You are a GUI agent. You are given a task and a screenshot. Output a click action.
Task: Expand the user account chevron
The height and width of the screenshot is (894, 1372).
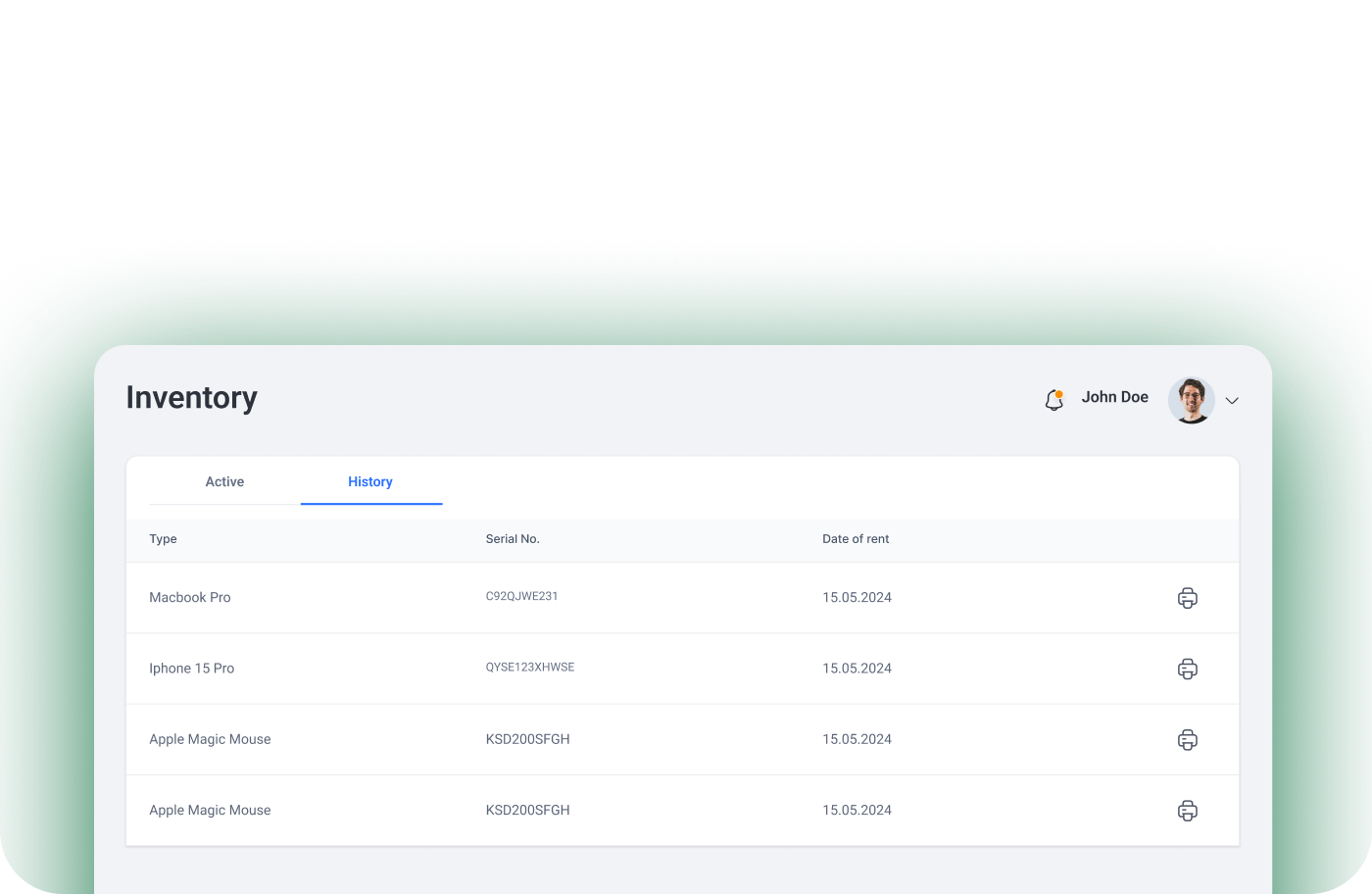pyautogui.click(x=1233, y=400)
